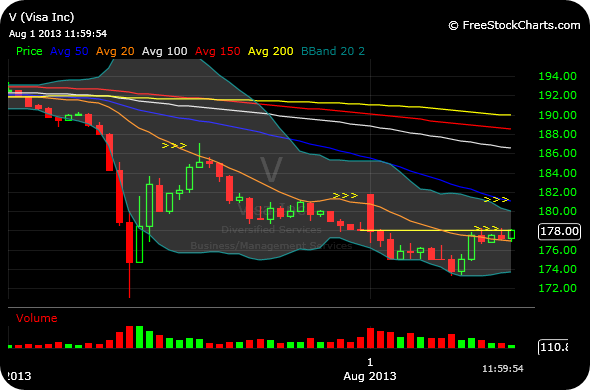Click the 192.00 price axis label
The width and height of the screenshot is (590, 390).
(558, 95)
